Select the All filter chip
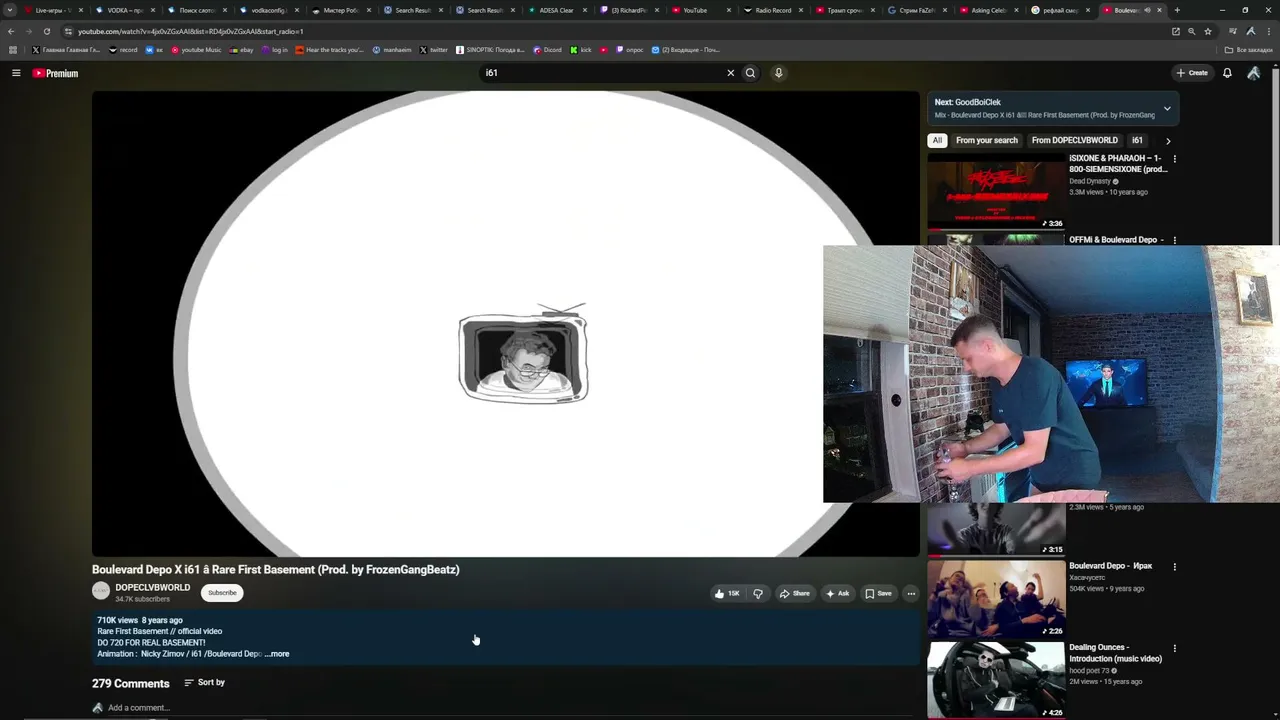1280x720 pixels. click(x=937, y=141)
